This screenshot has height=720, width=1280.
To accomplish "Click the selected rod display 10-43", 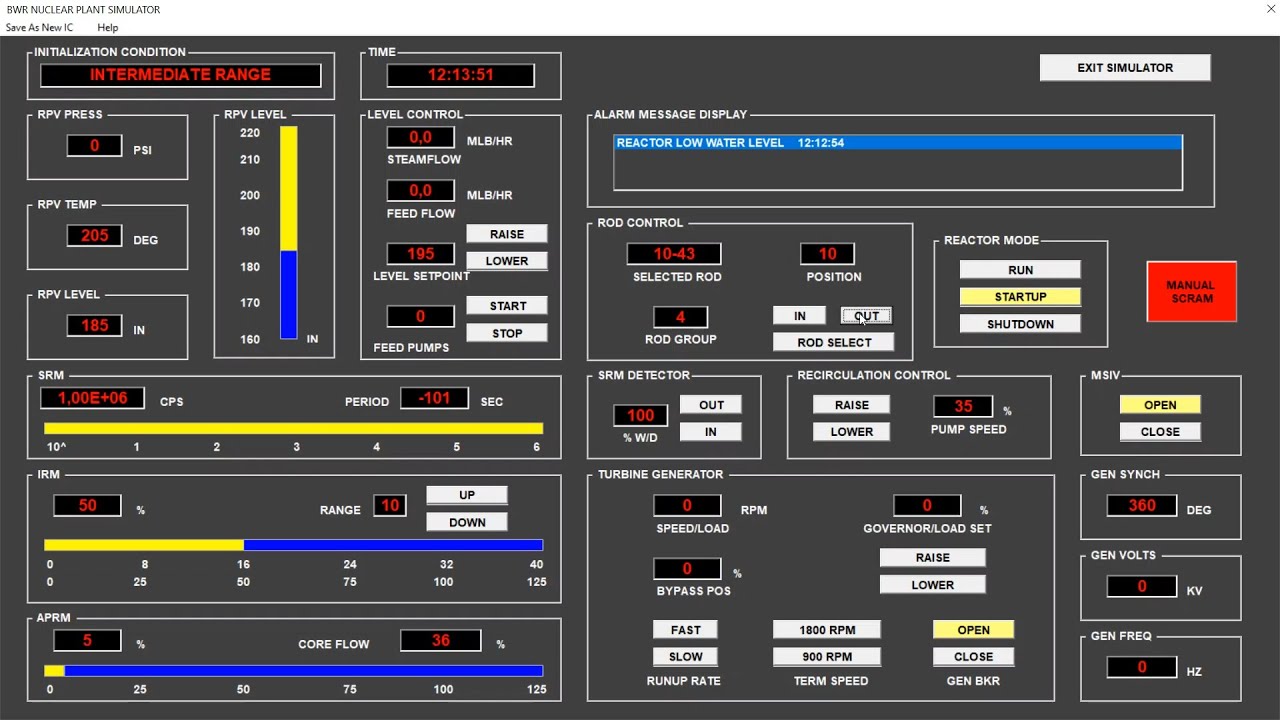I will [674, 254].
